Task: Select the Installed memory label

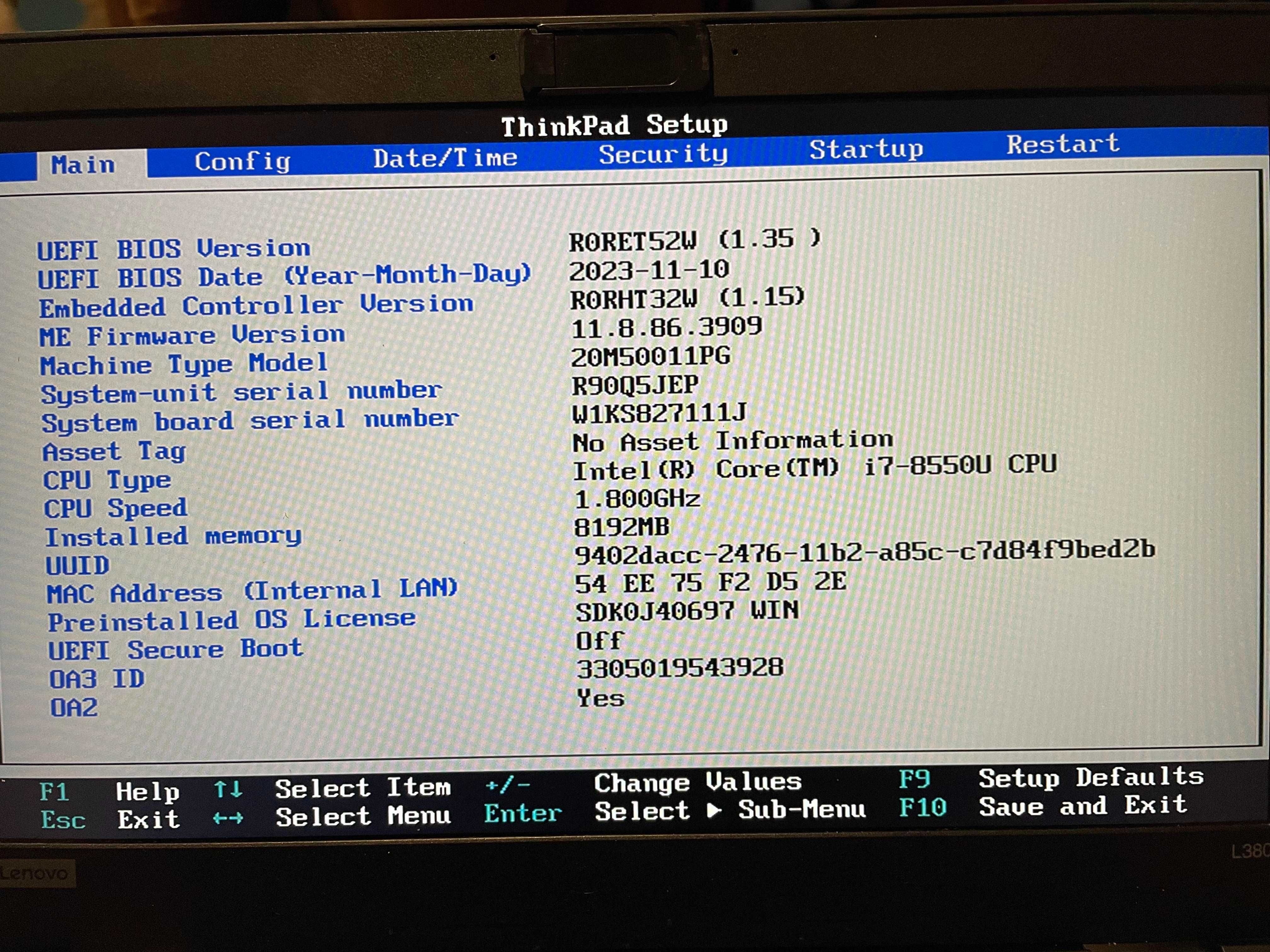Action: point(173,537)
